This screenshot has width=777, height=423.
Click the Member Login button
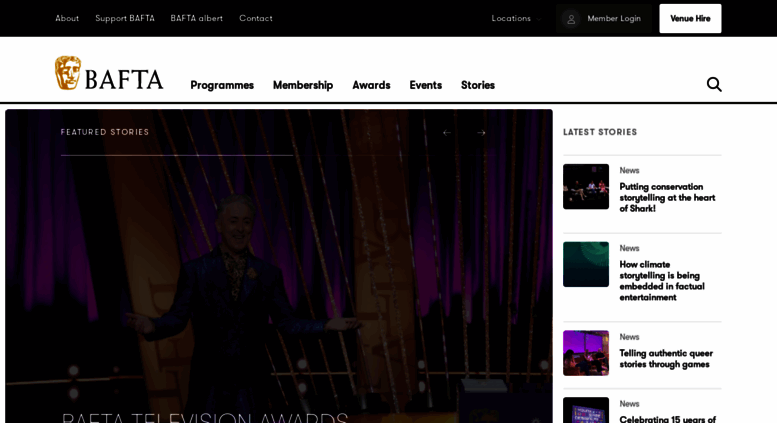[x=604, y=19]
